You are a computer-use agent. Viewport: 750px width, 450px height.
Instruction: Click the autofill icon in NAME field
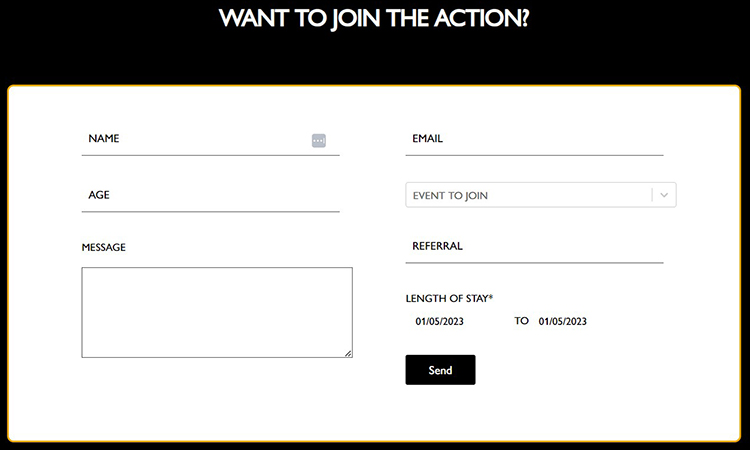(x=319, y=141)
